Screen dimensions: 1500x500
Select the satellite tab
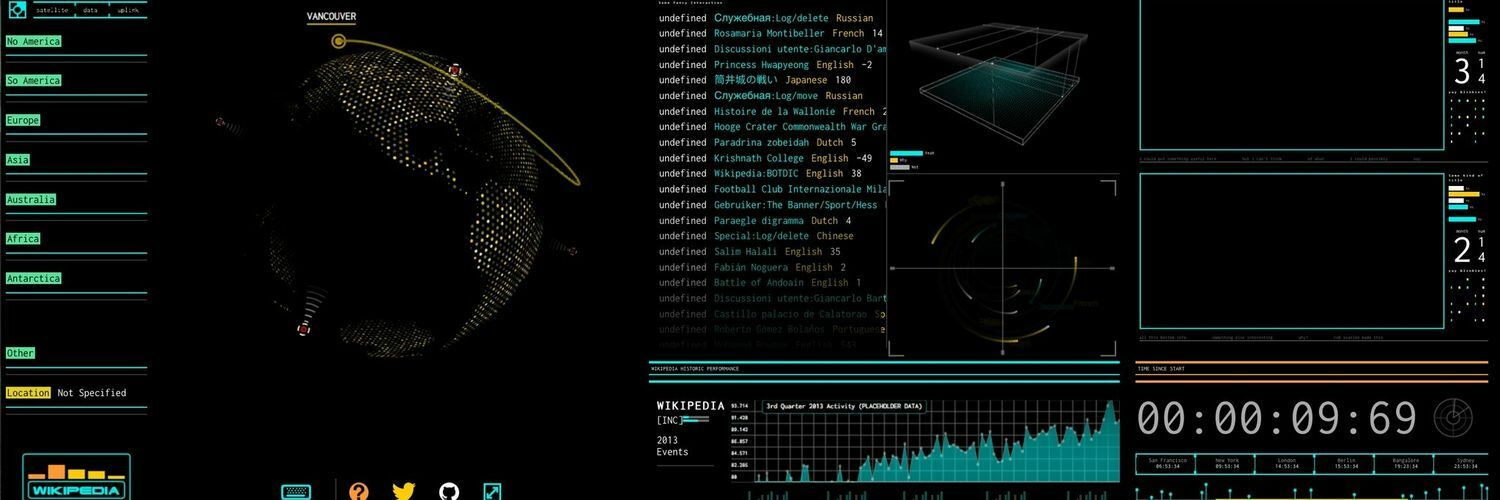(52, 10)
